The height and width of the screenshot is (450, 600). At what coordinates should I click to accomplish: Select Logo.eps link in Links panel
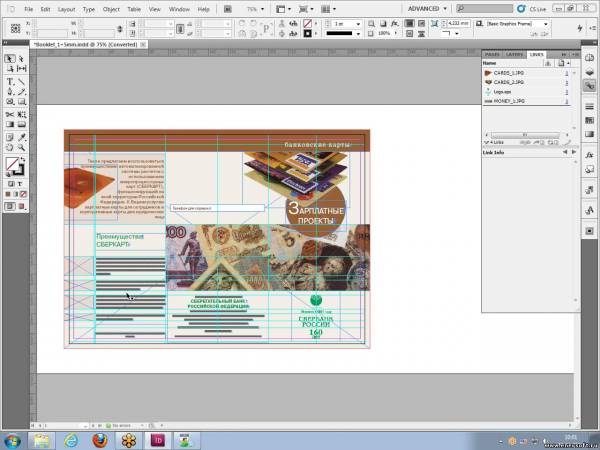(527, 92)
